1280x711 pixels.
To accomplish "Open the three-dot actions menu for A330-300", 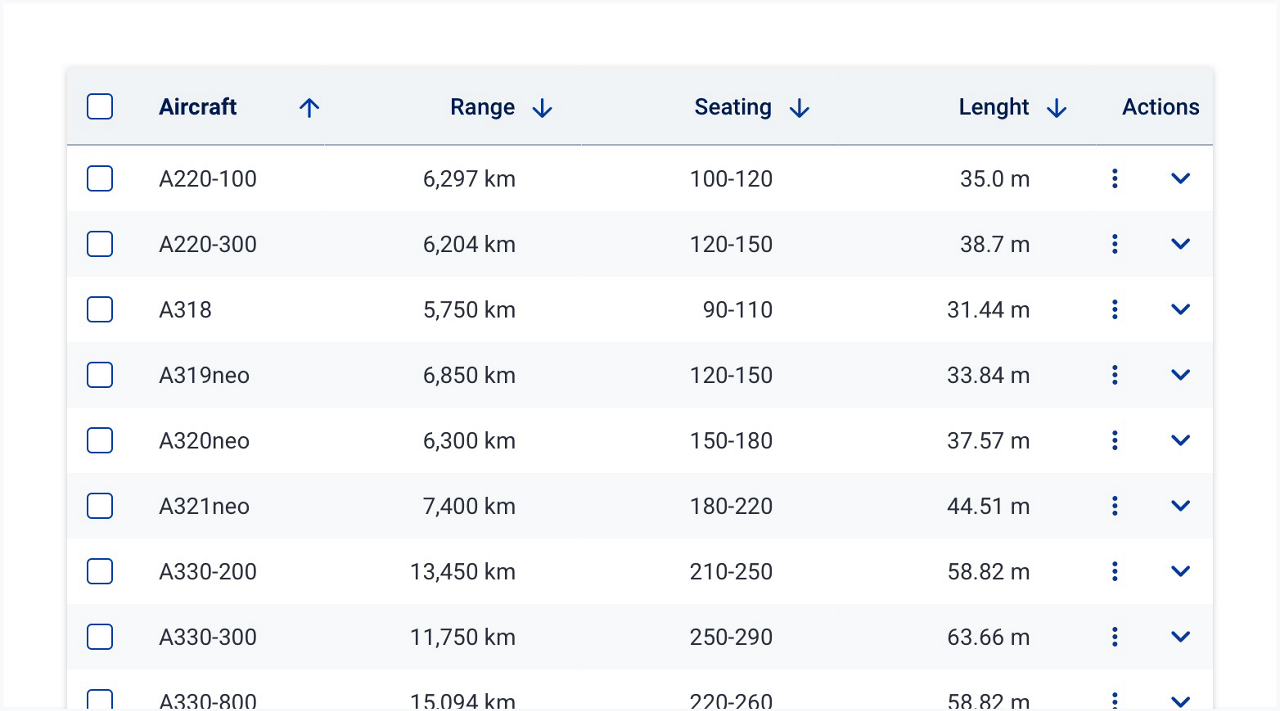I will 1114,636.
